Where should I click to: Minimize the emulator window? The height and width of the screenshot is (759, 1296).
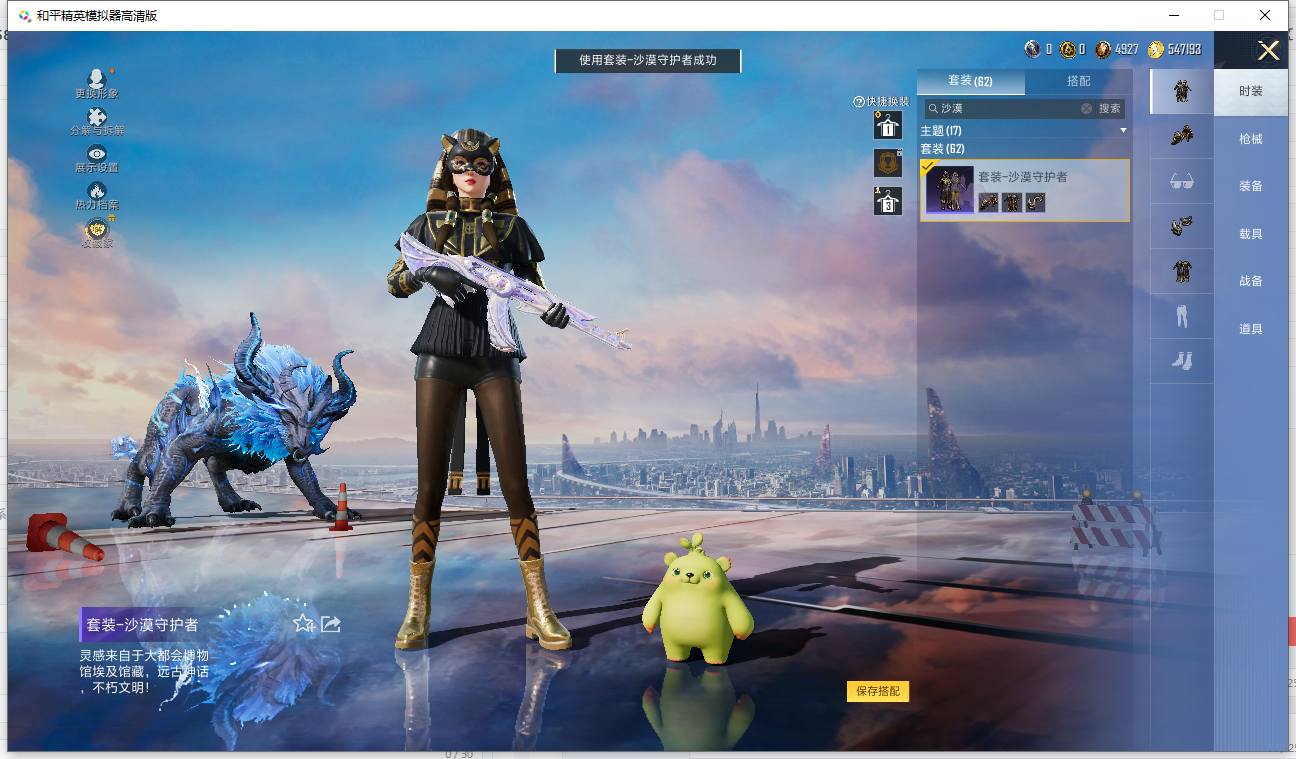(x=1173, y=15)
